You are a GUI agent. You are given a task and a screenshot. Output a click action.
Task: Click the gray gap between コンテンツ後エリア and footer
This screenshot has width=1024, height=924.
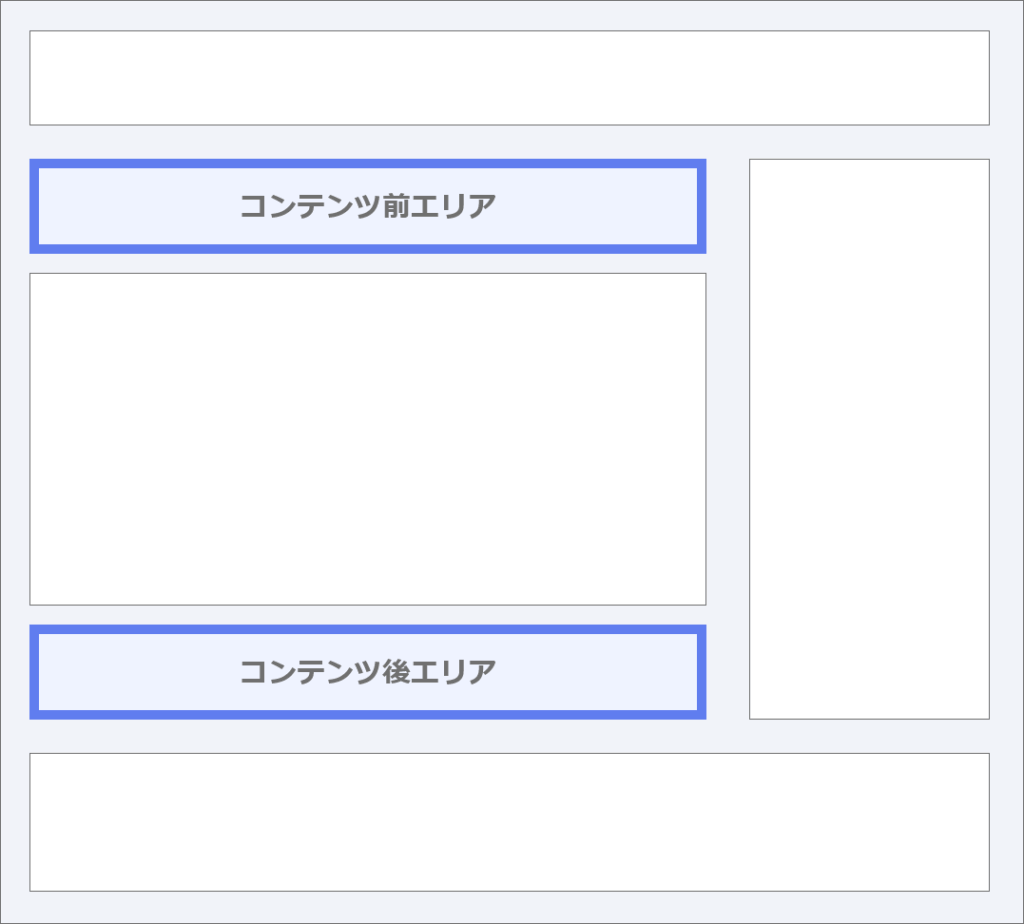coord(367,736)
